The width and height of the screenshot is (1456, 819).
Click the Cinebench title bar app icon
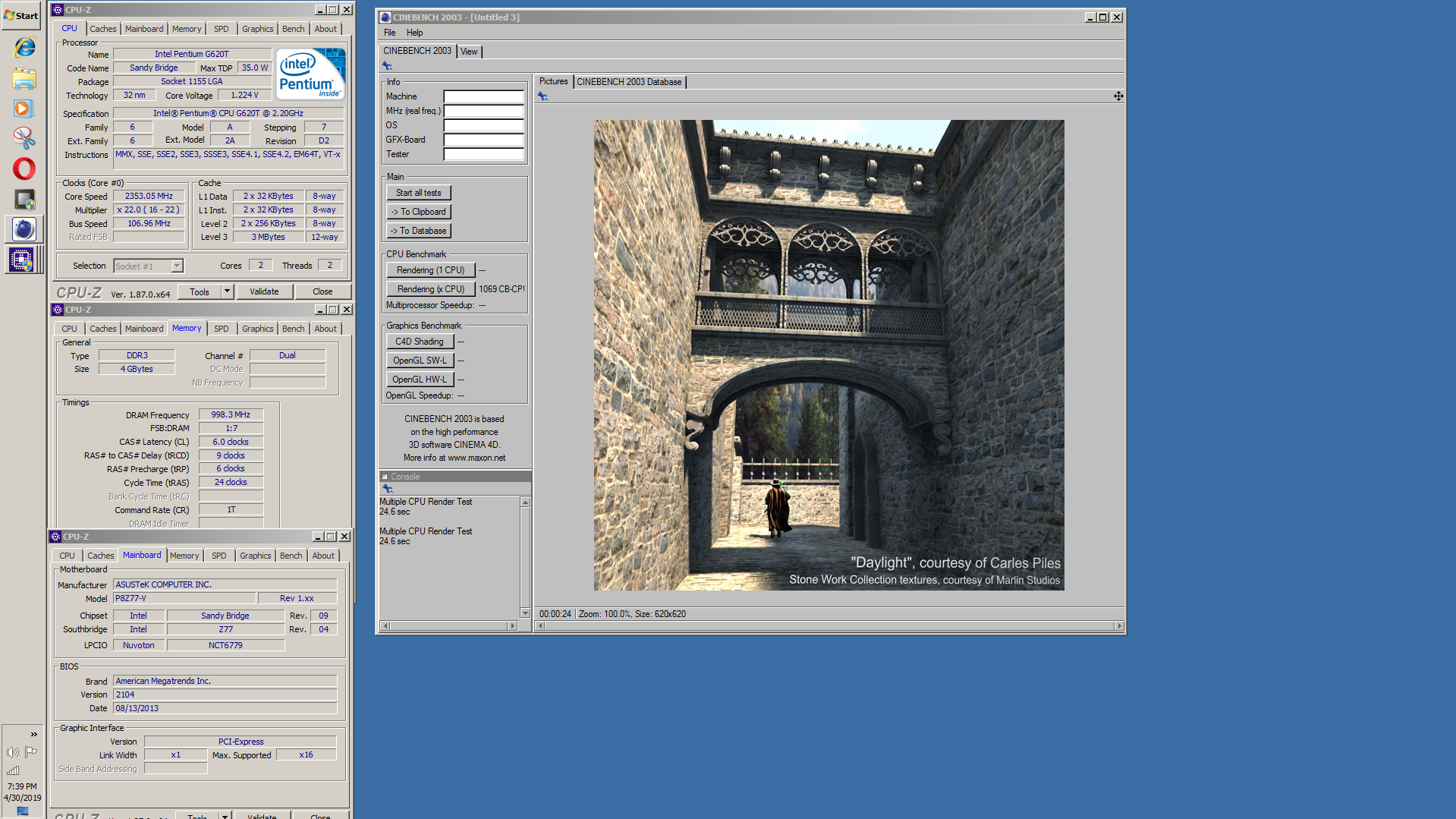point(385,17)
